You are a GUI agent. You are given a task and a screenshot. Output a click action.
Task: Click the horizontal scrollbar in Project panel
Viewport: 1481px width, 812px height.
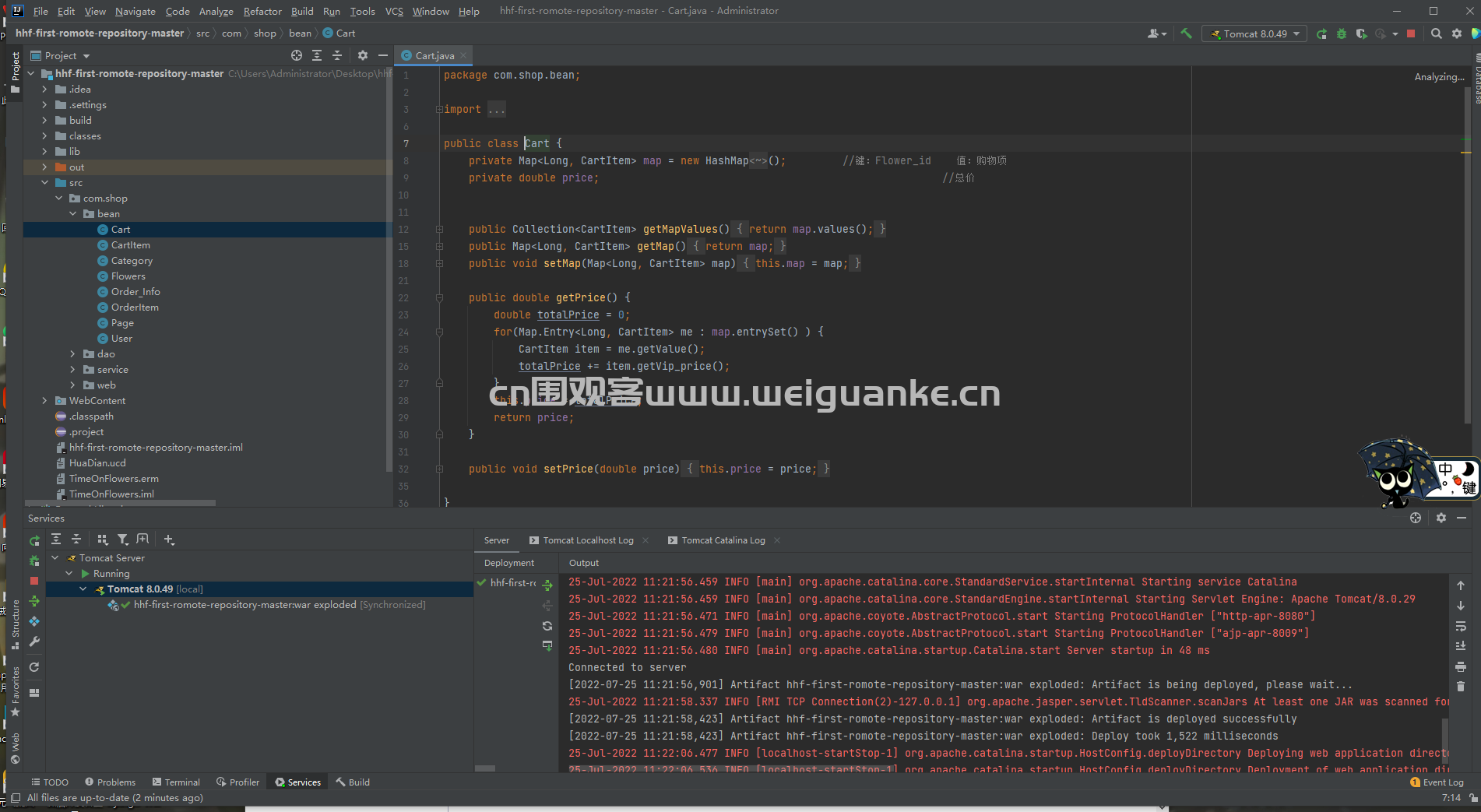120,503
